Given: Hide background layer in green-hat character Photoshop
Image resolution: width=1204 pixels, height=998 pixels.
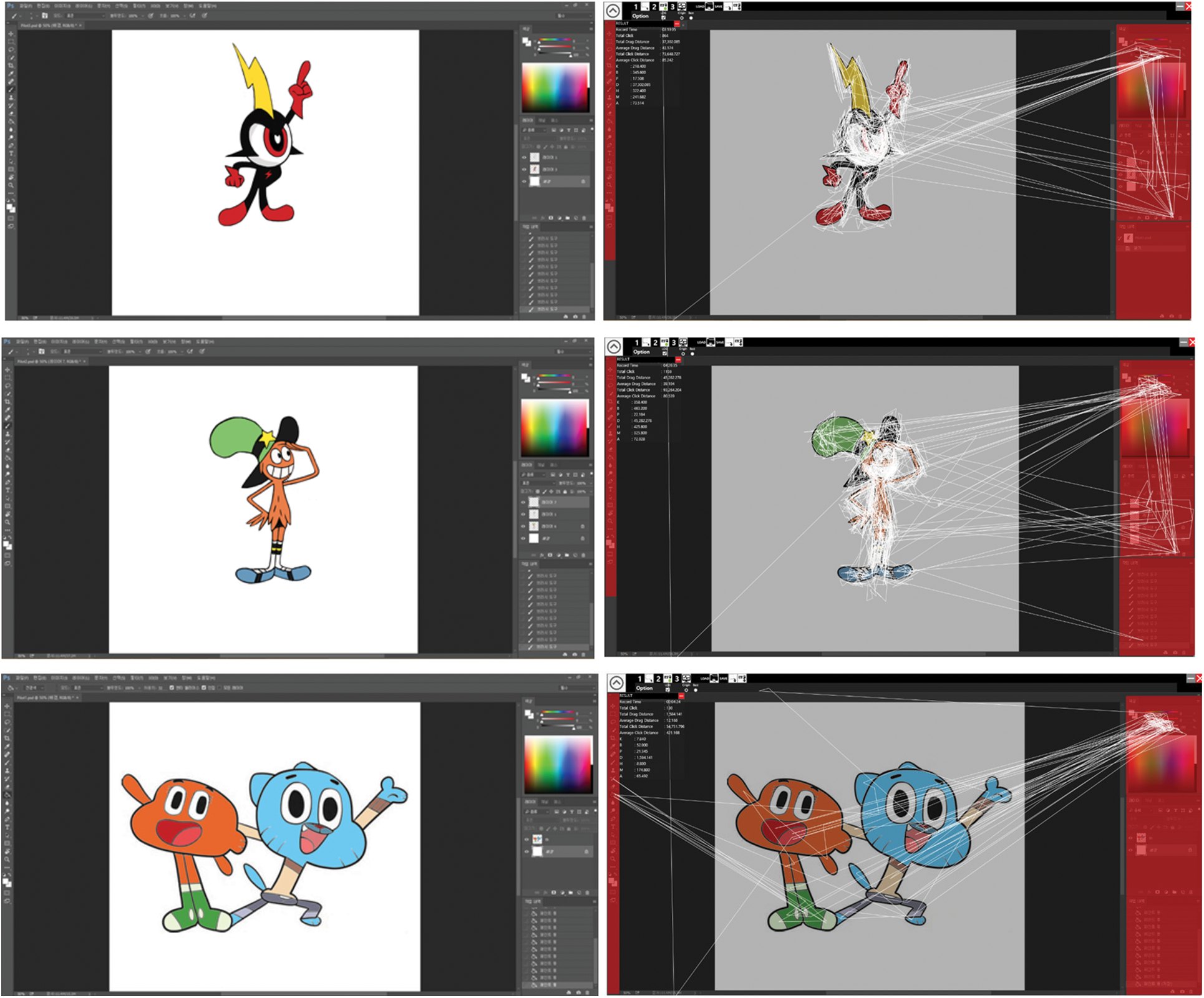Looking at the screenshot, I should pyautogui.click(x=523, y=538).
